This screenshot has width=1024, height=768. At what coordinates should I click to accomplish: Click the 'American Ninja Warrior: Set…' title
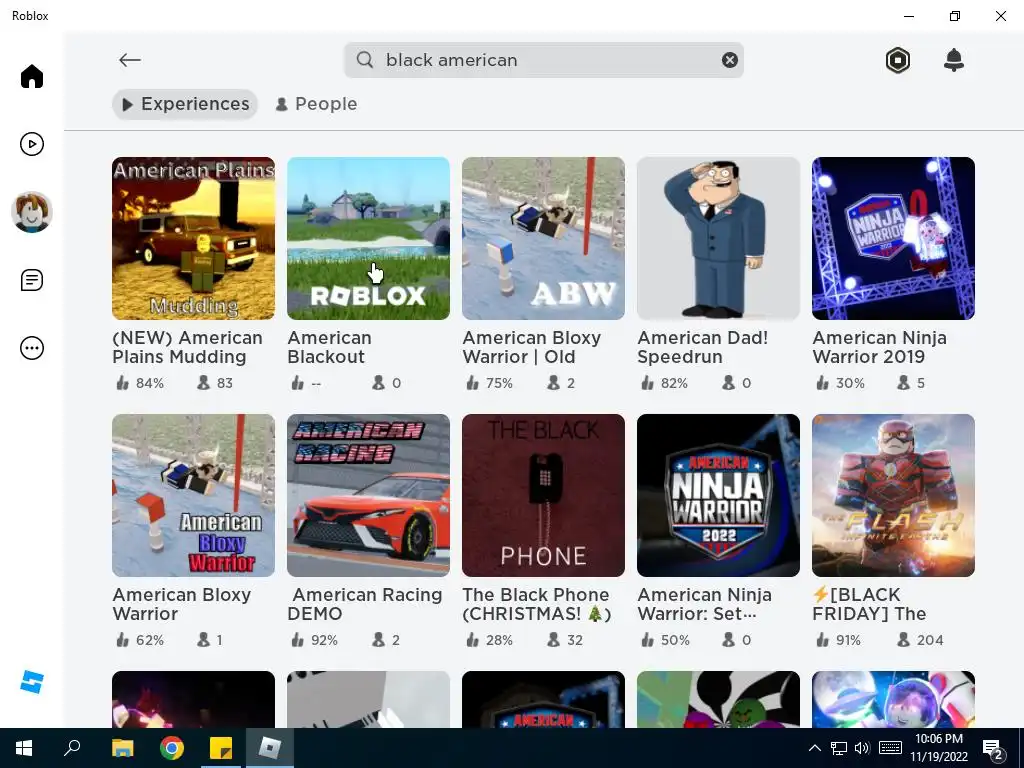coord(705,604)
